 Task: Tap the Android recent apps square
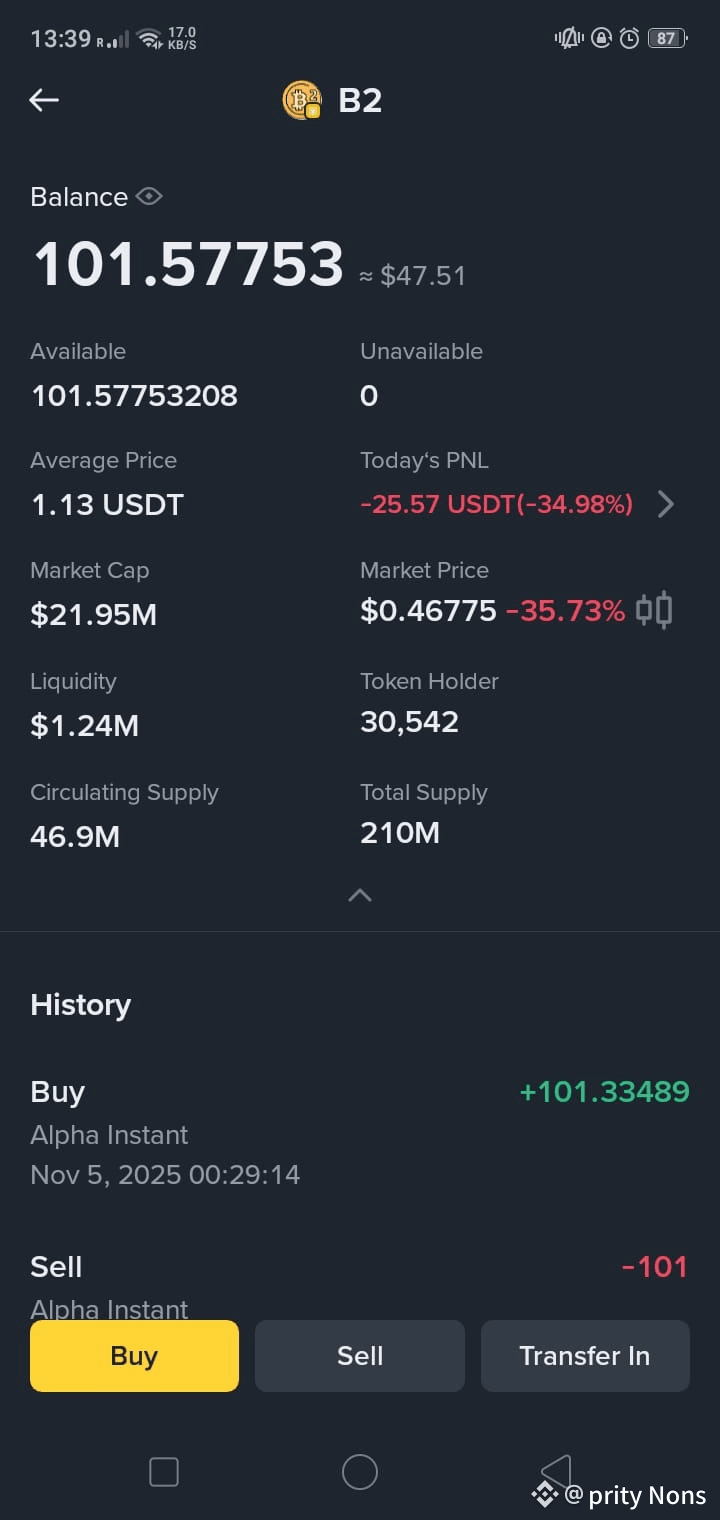tap(163, 1472)
